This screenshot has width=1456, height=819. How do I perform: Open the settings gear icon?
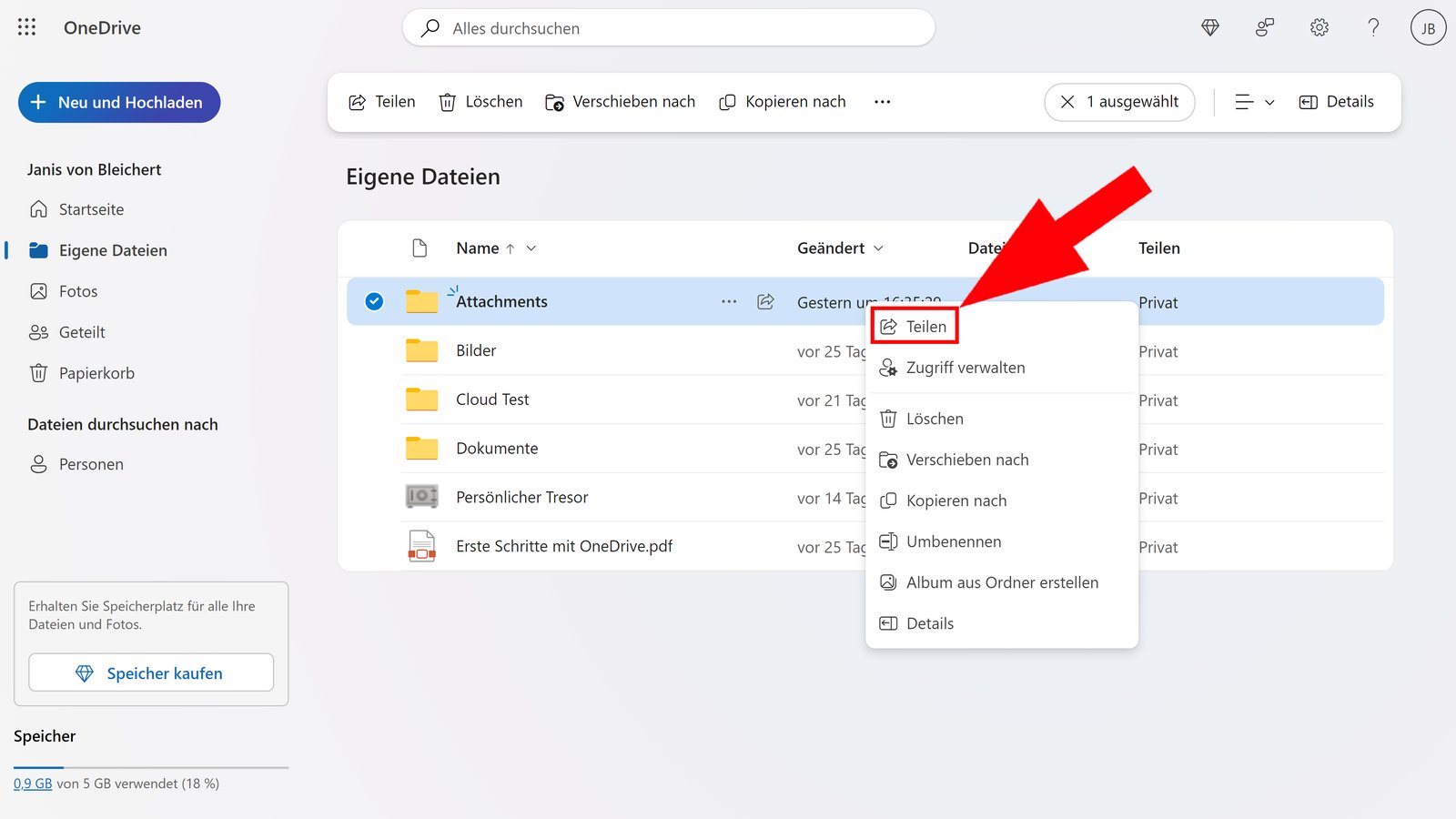(x=1319, y=27)
